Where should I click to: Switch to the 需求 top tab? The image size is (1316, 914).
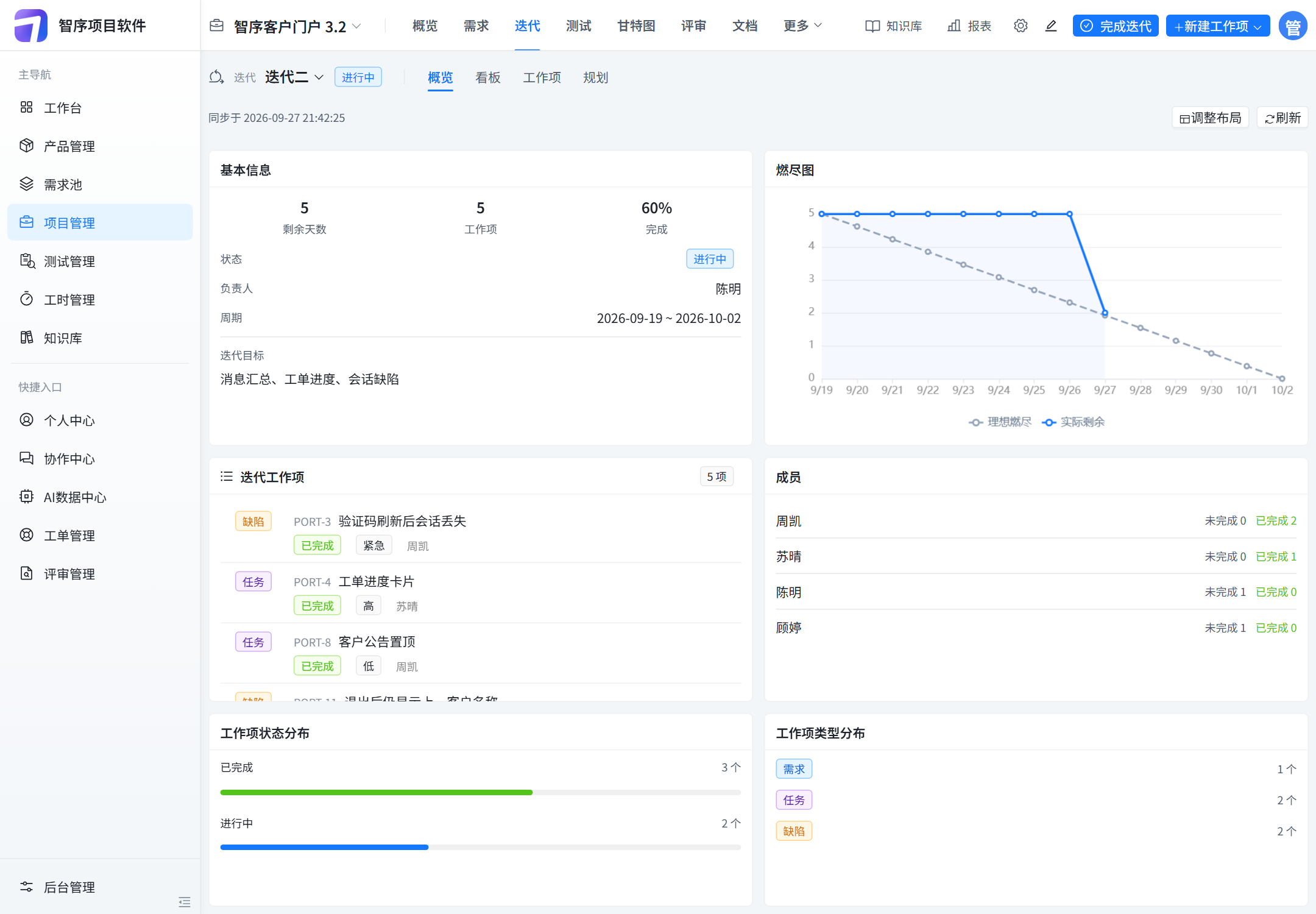point(476,26)
